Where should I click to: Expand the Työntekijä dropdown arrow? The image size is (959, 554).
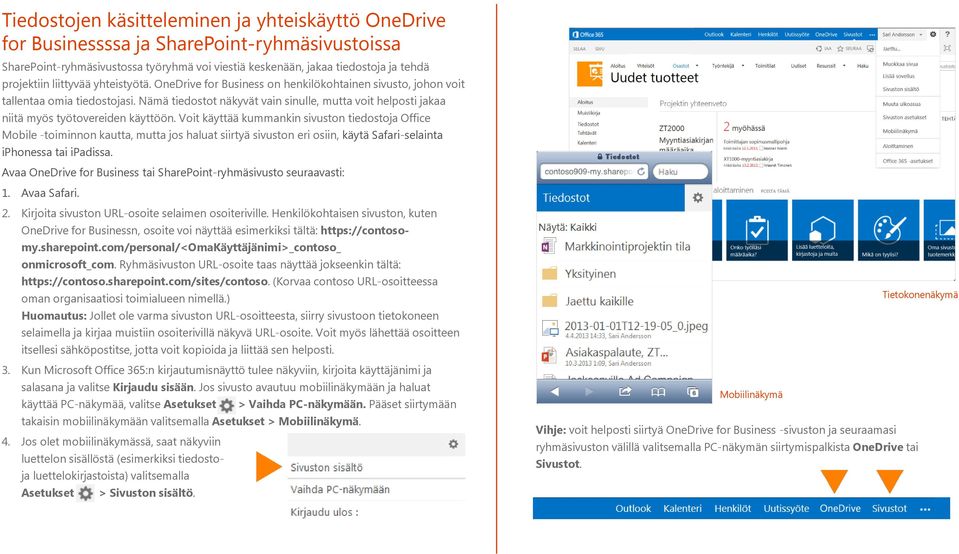(743, 66)
